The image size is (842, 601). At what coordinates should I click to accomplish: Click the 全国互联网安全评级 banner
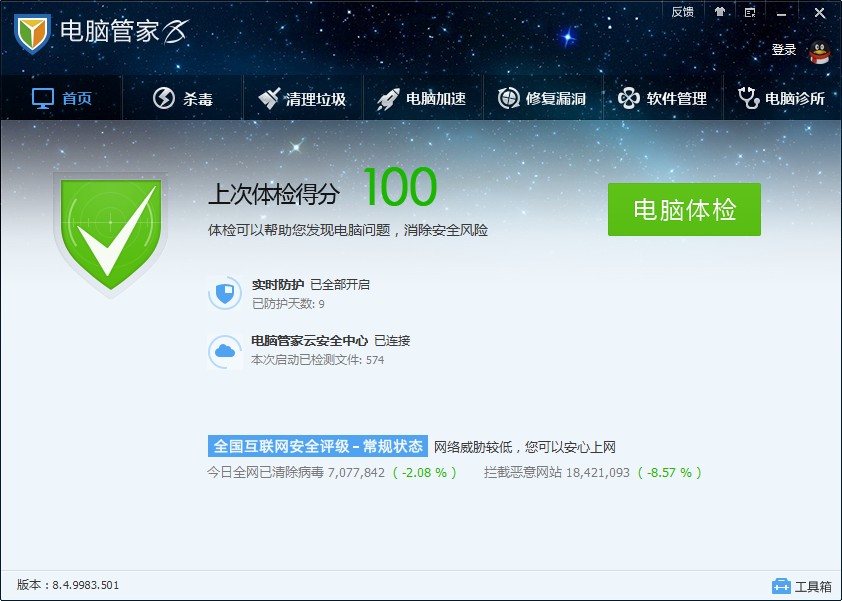tap(318, 446)
